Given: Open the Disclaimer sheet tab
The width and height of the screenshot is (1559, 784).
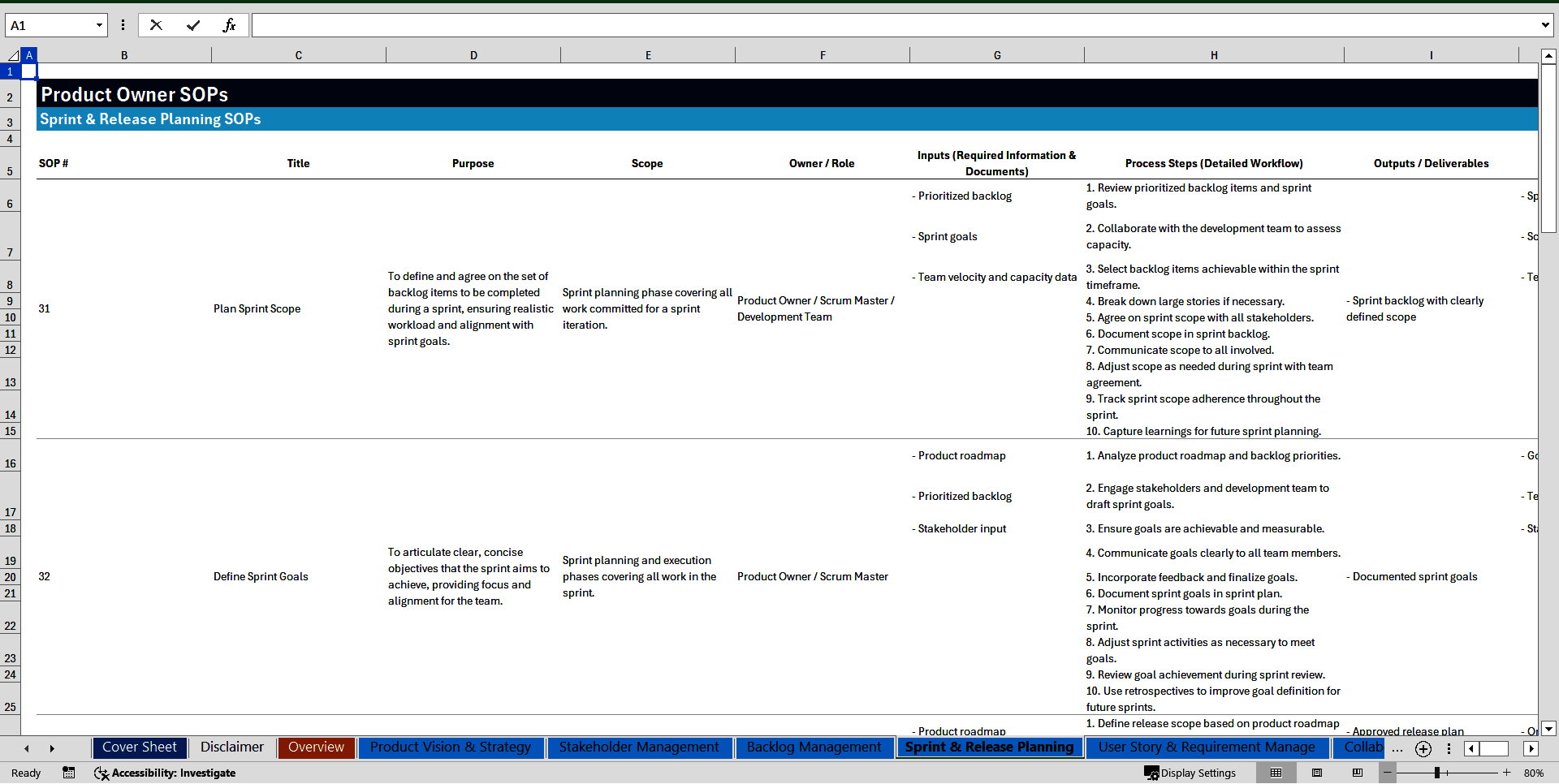Looking at the screenshot, I should pos(231,747).
